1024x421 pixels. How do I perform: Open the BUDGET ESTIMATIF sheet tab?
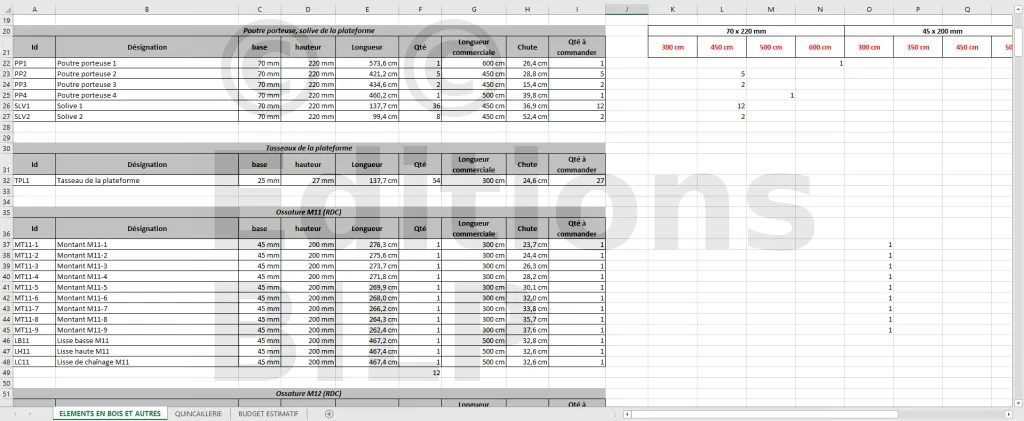click(268, 414)
